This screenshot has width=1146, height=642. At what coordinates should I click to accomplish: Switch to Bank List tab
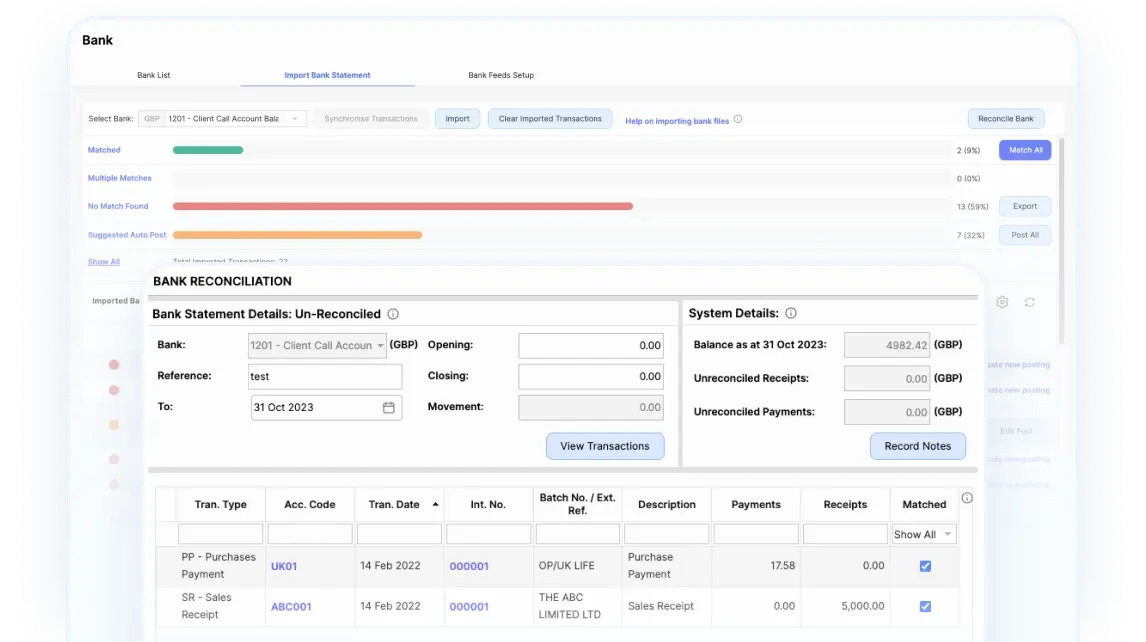tap(153, 75)
